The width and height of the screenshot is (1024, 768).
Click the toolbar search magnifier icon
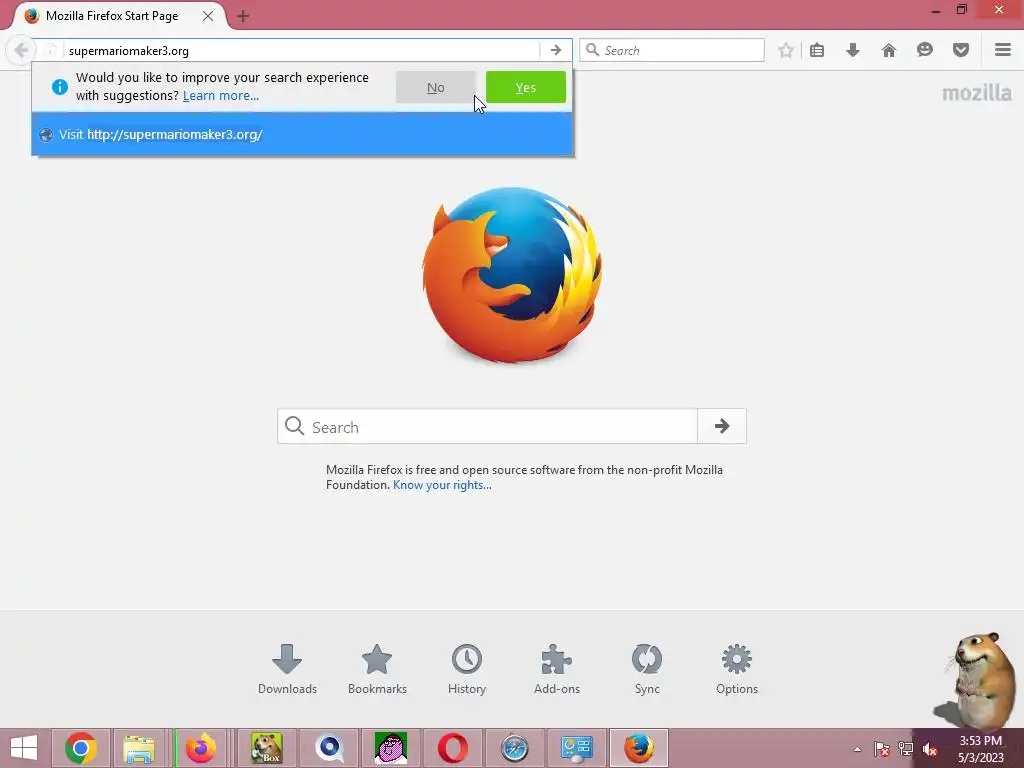[592, 50]
